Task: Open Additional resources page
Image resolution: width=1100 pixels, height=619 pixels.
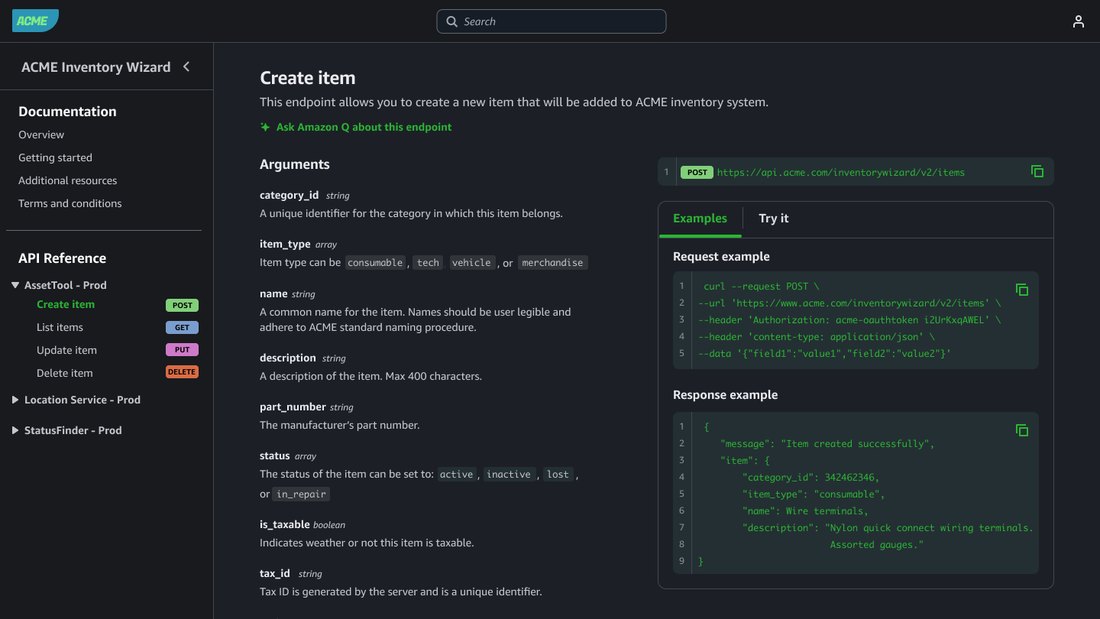Action: [x=67, y=180]
